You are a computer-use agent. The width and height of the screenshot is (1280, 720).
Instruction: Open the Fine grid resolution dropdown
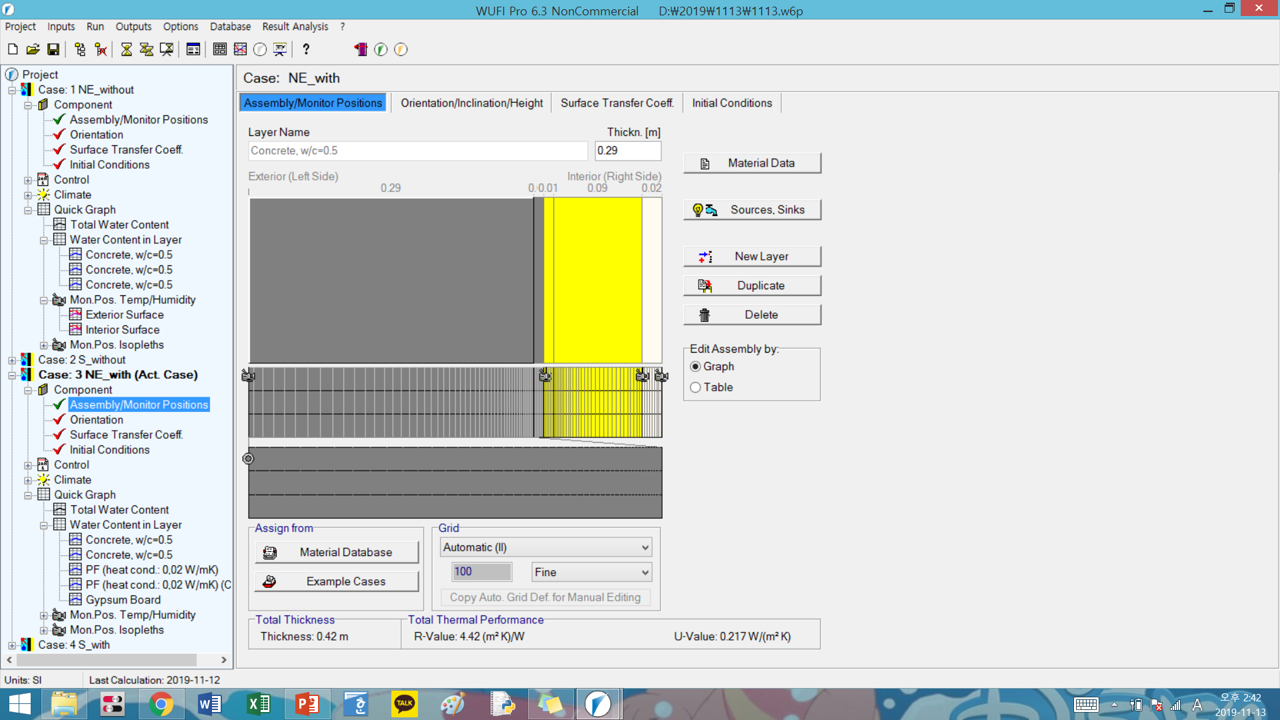point(591,572)
